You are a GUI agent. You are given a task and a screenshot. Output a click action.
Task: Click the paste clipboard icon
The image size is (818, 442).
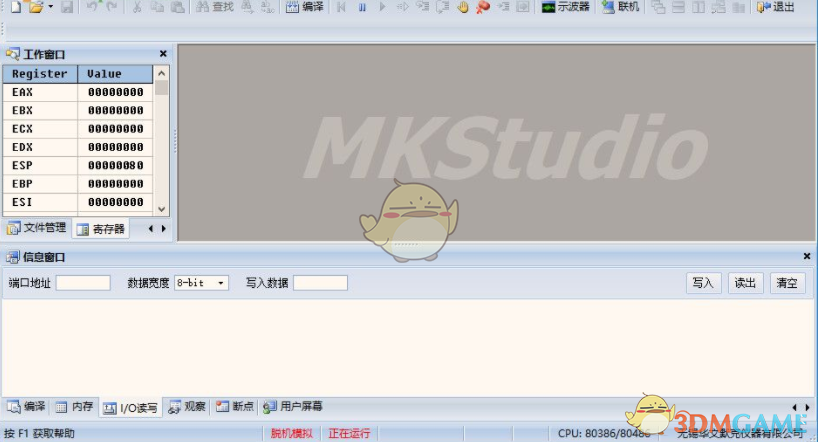pos(177,7)
